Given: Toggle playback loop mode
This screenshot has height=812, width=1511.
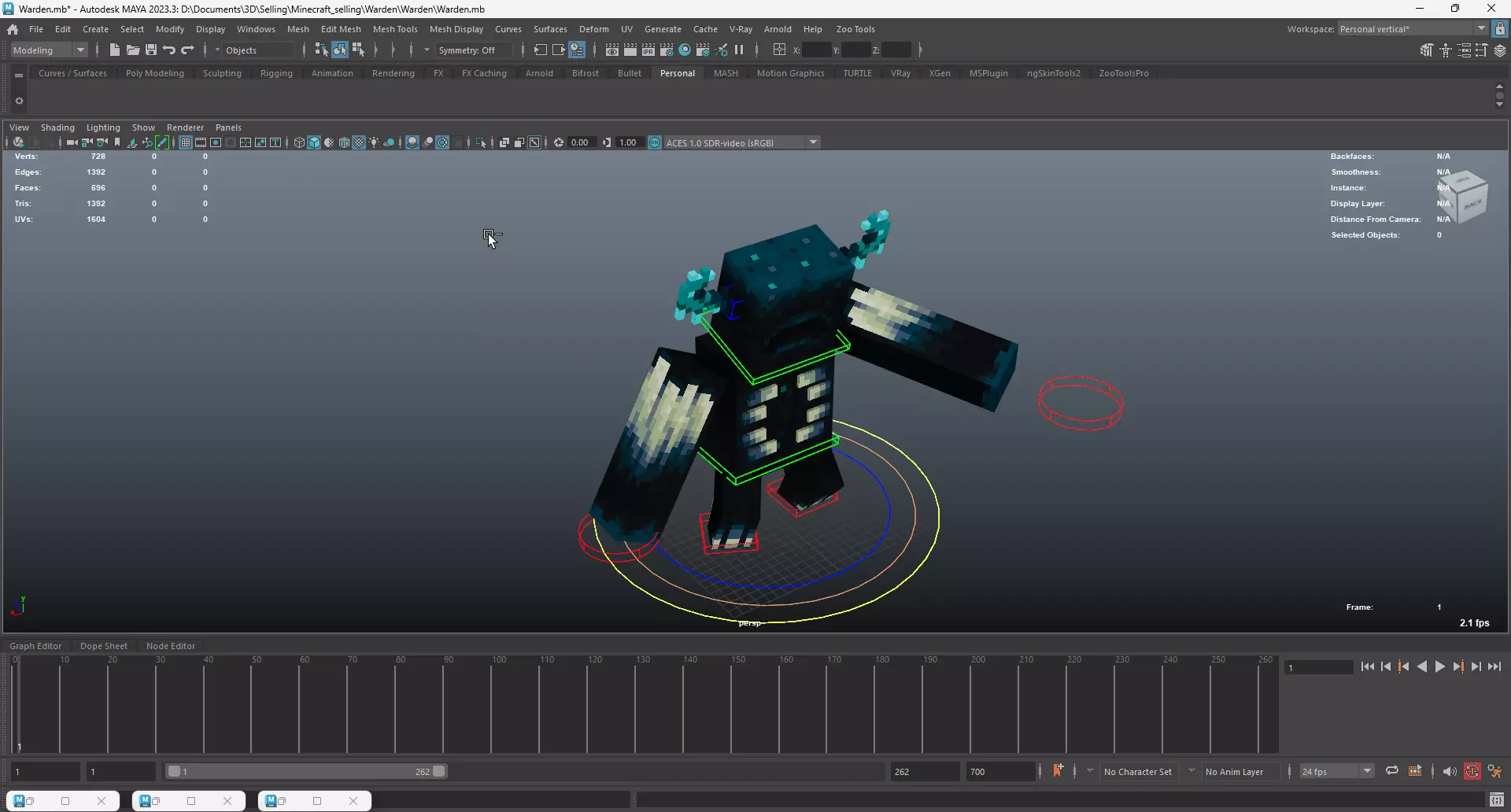Looking at the screenshot, I should 1392,771.
